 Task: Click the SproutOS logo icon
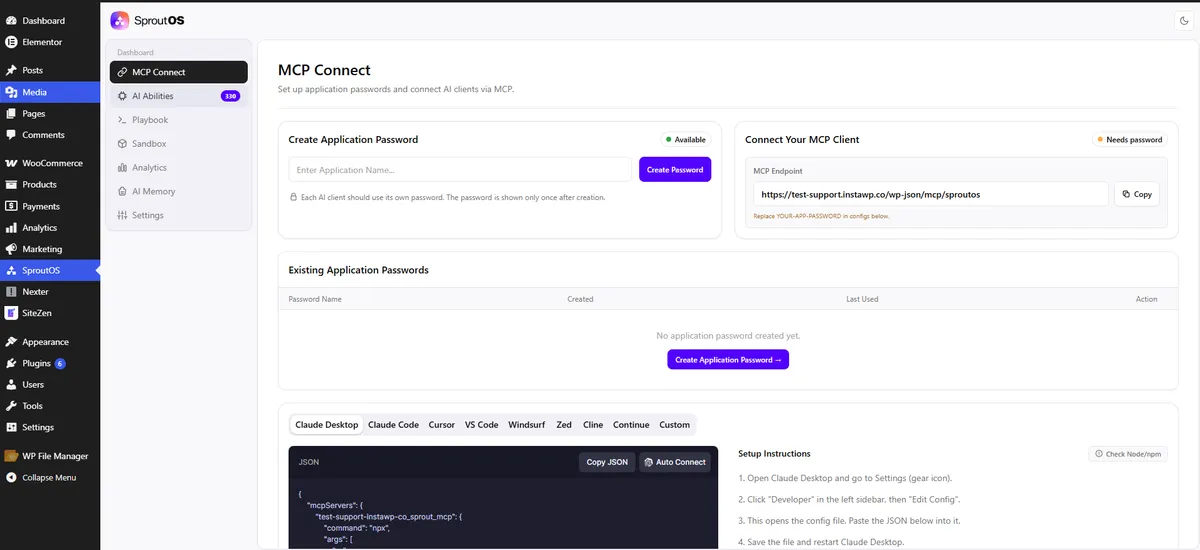click(119, 20)
